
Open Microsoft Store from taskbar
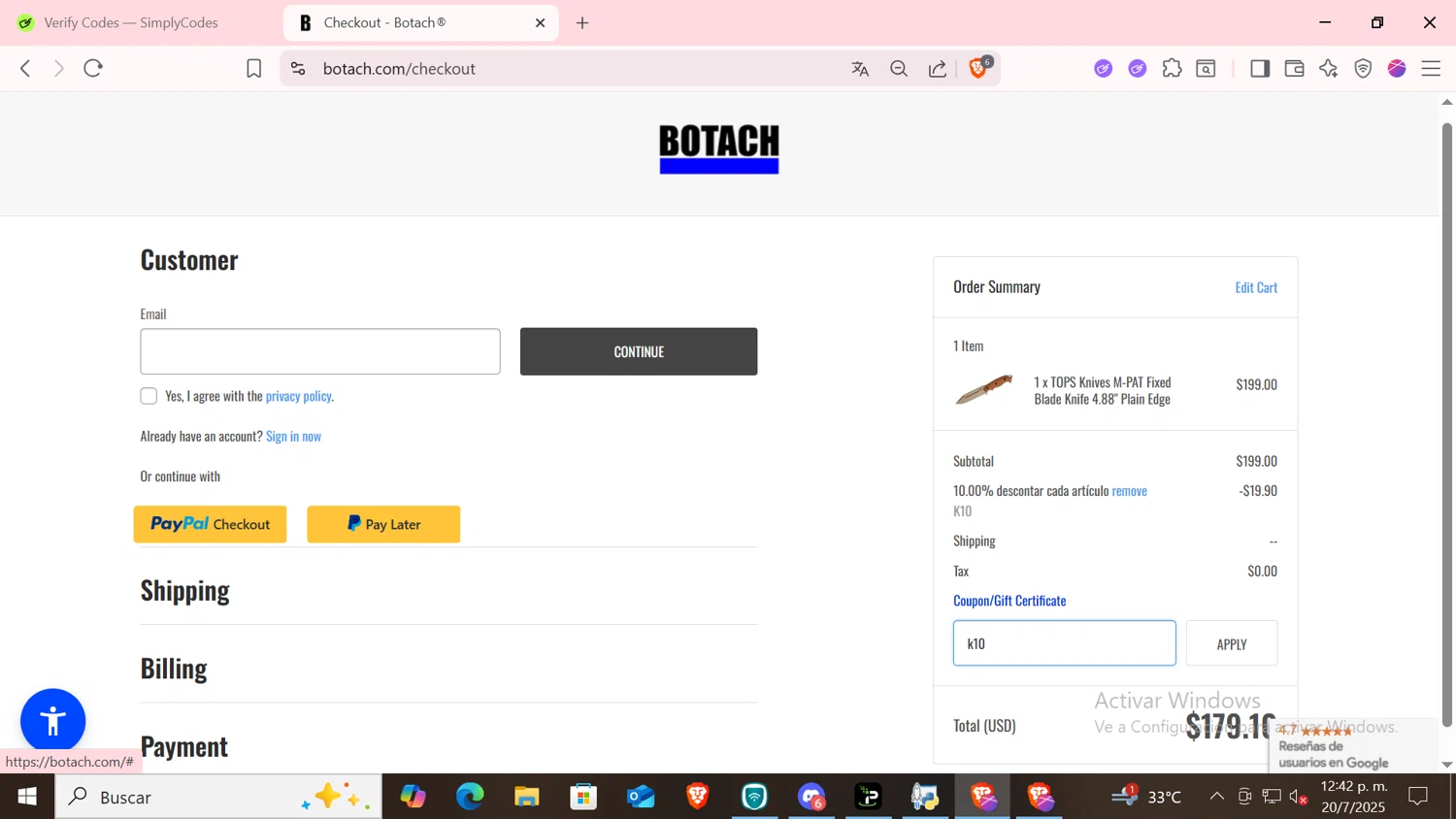tap(583, 797)
